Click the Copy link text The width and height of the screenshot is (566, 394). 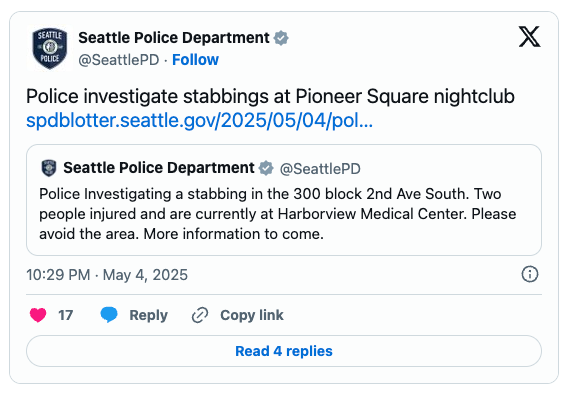click(x=252, y=315)
